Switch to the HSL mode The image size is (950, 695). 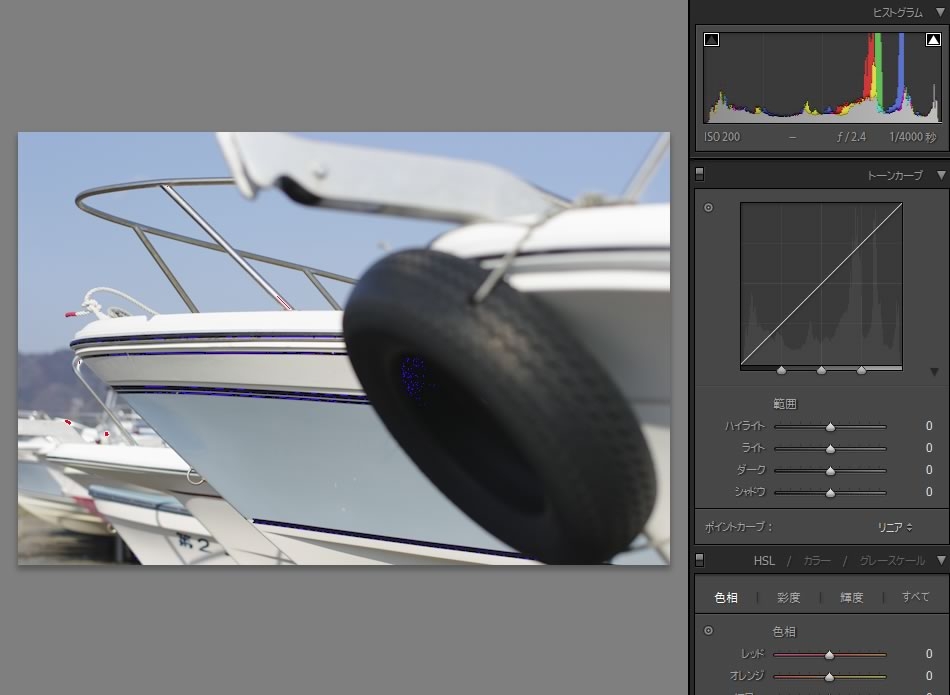(764, 560)
